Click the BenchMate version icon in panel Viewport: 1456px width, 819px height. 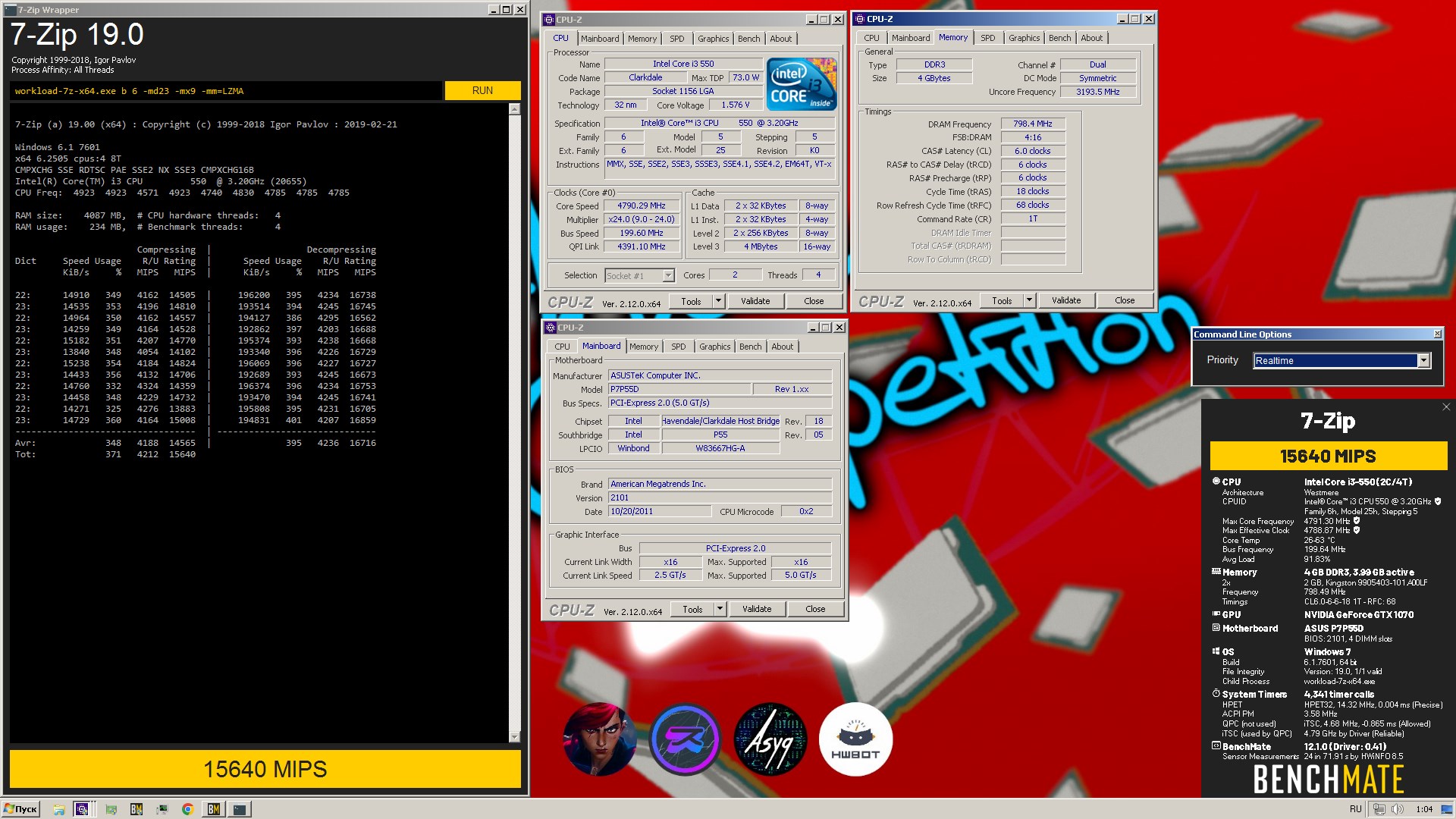pyautogui.click(x=1216, y=746)
